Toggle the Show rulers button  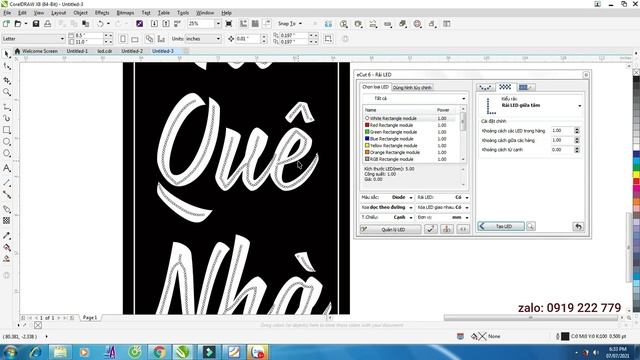tap(244, 24)
